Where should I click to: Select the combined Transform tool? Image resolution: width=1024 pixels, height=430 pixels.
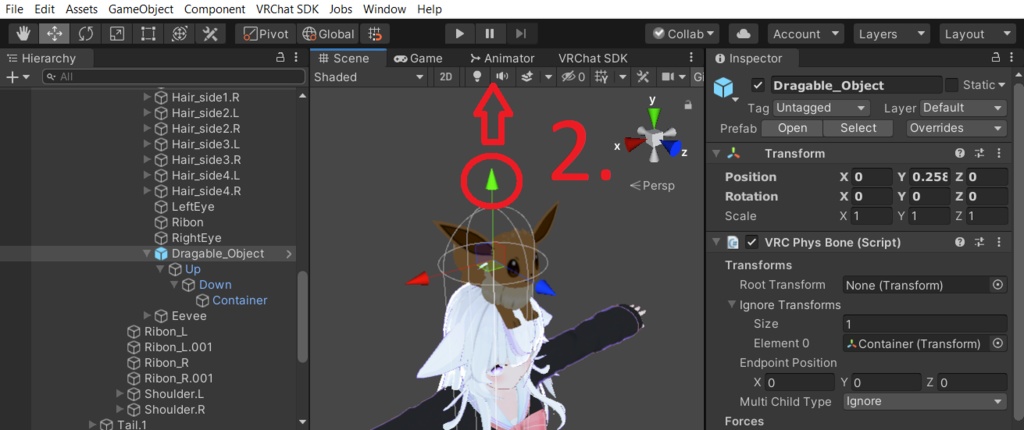point(179,34)
